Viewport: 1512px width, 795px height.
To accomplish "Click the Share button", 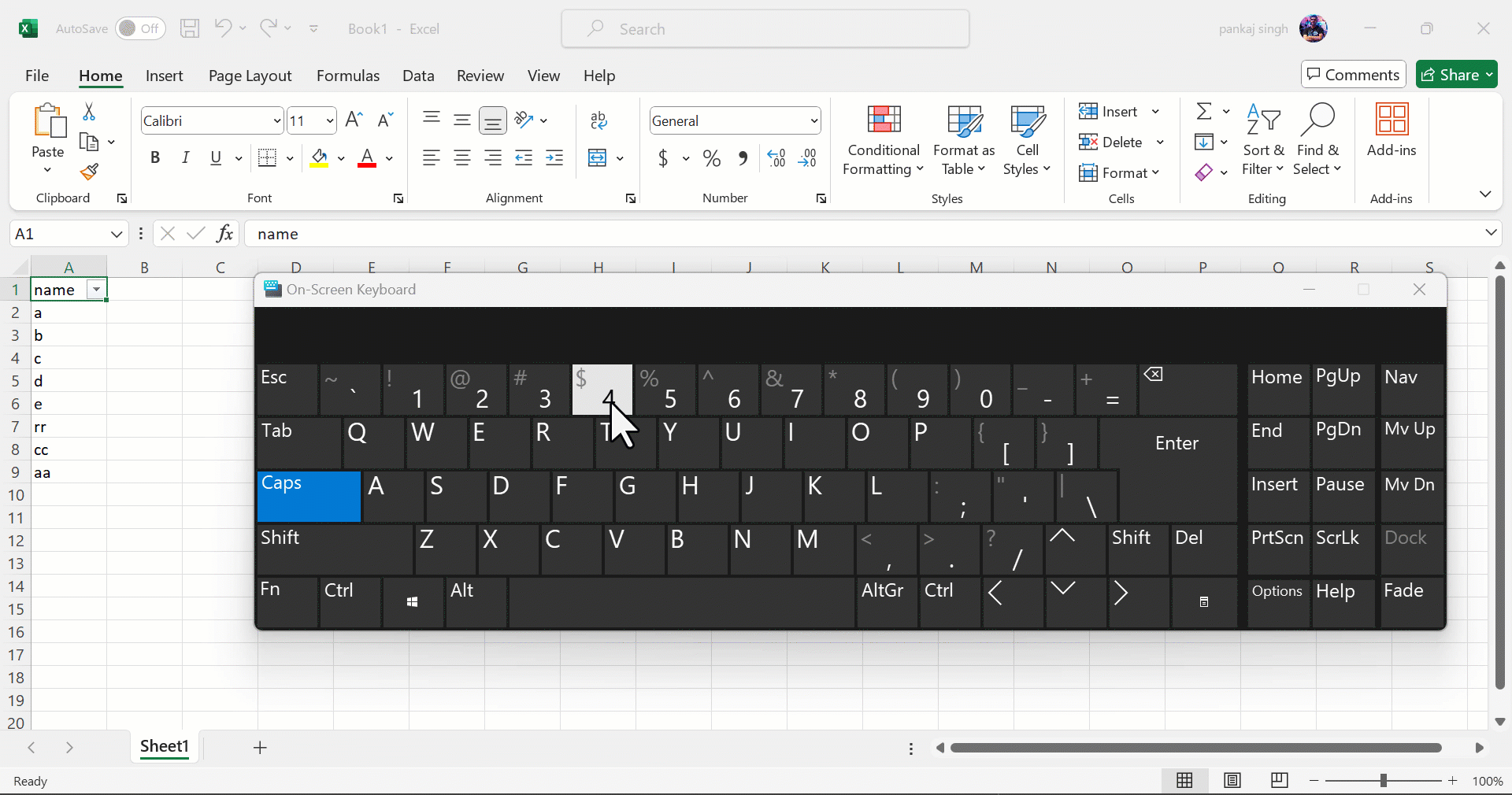I will click(x=1457, y=74).
